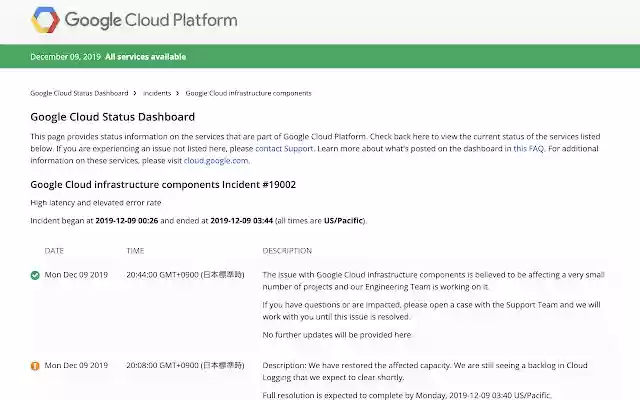Click the DATE column header
640x400 pixels.
(x=54, y=251)
